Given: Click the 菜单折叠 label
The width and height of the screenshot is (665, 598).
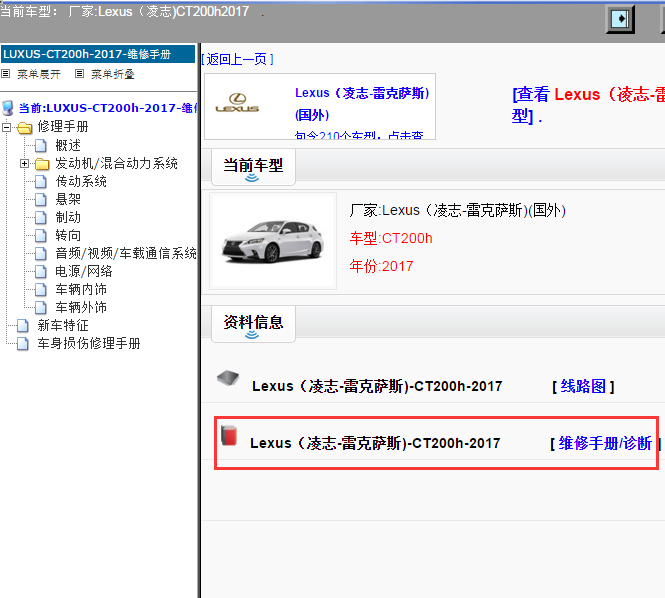Looking at the screenshot, I should (x=113, y=74).
